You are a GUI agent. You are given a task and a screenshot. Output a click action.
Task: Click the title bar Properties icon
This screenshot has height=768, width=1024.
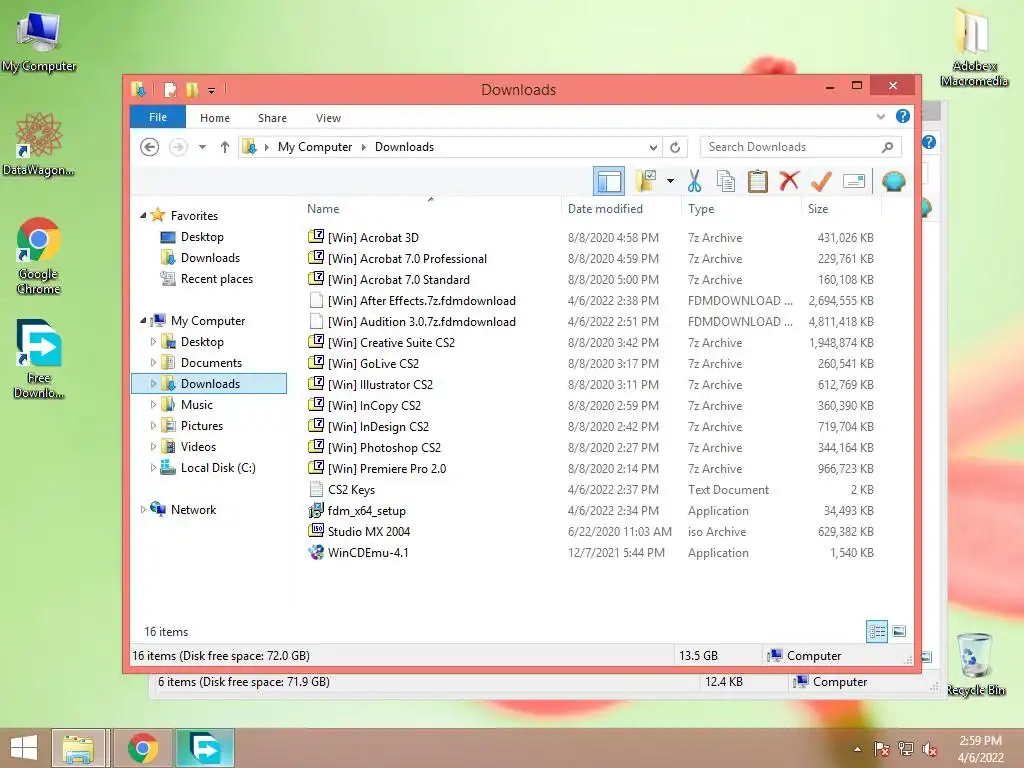point(170,89)
